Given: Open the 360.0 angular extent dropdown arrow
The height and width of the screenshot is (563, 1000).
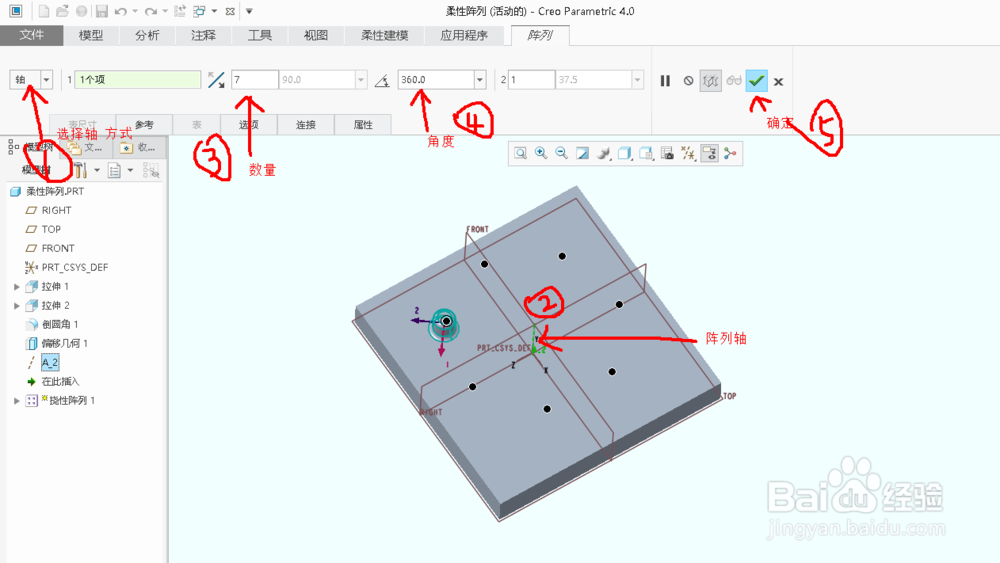Looking at the screenshot, I should [480, 80].
